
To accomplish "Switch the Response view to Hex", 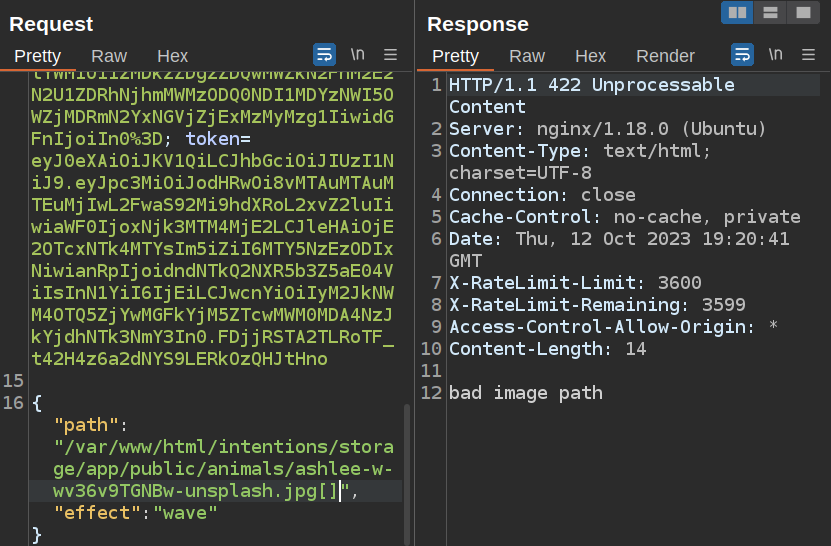I will pyautogui.click(x=591, y=56).
